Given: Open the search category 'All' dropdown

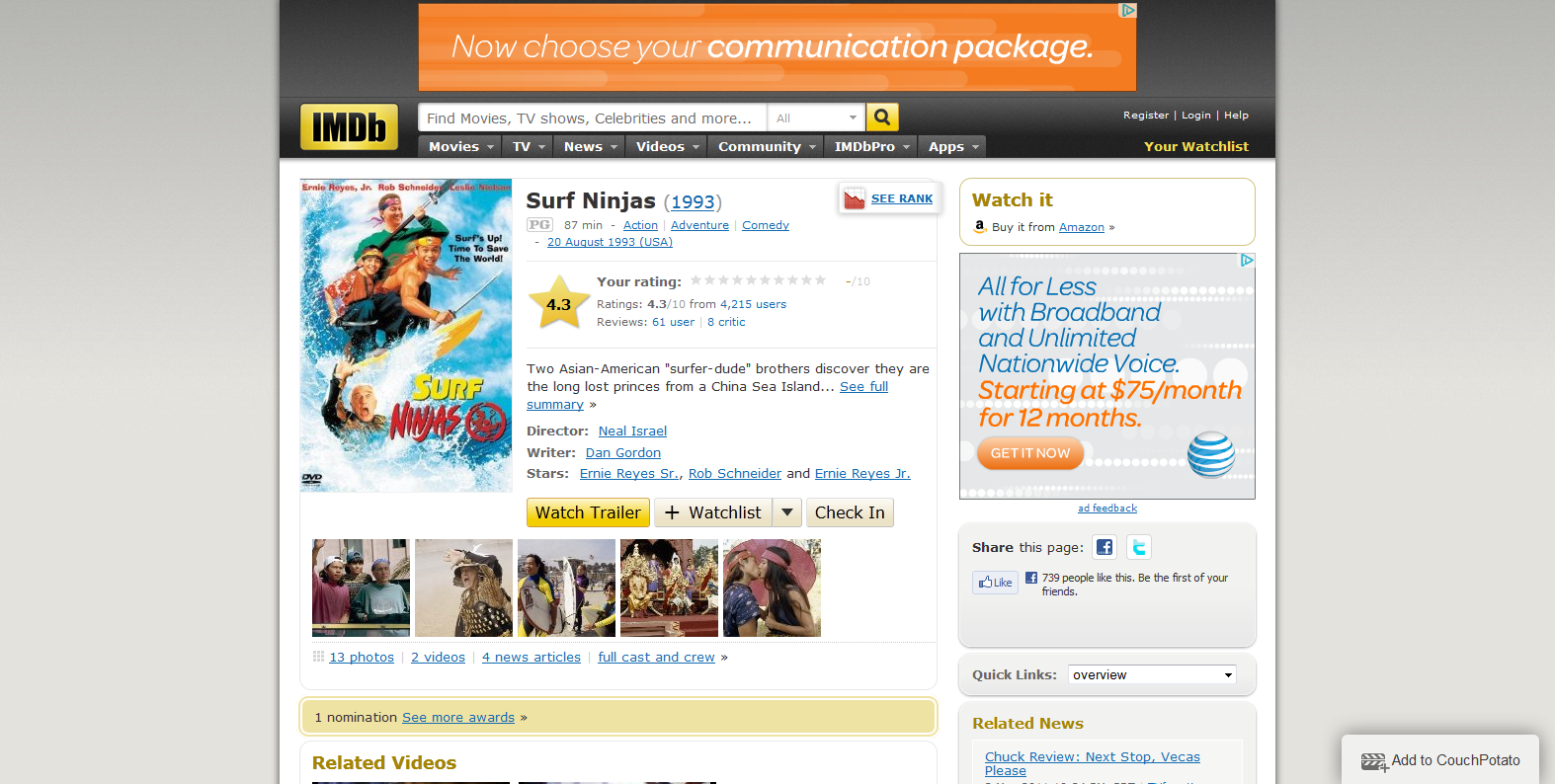Looking at the screenshot, I should pos(816,118).
